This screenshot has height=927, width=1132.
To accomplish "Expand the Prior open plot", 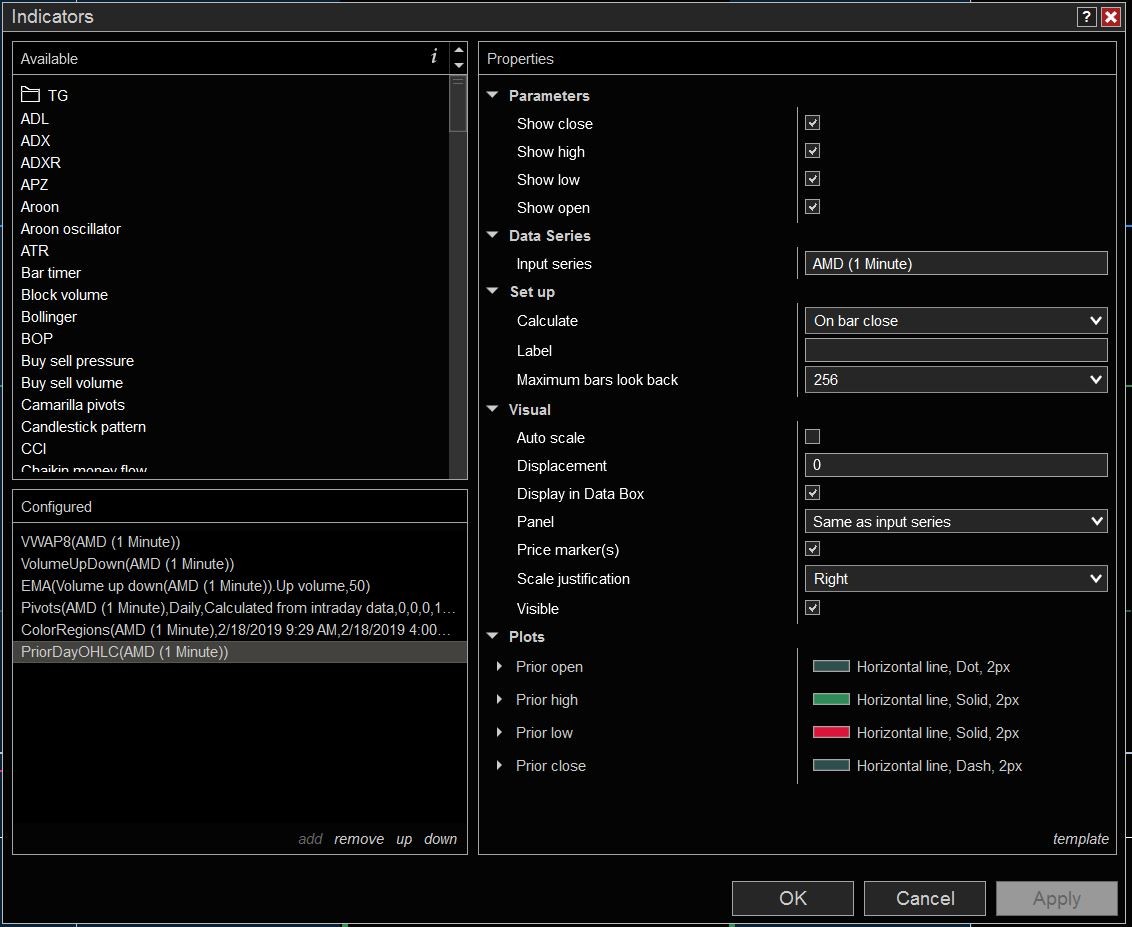I will coord(499,666).
